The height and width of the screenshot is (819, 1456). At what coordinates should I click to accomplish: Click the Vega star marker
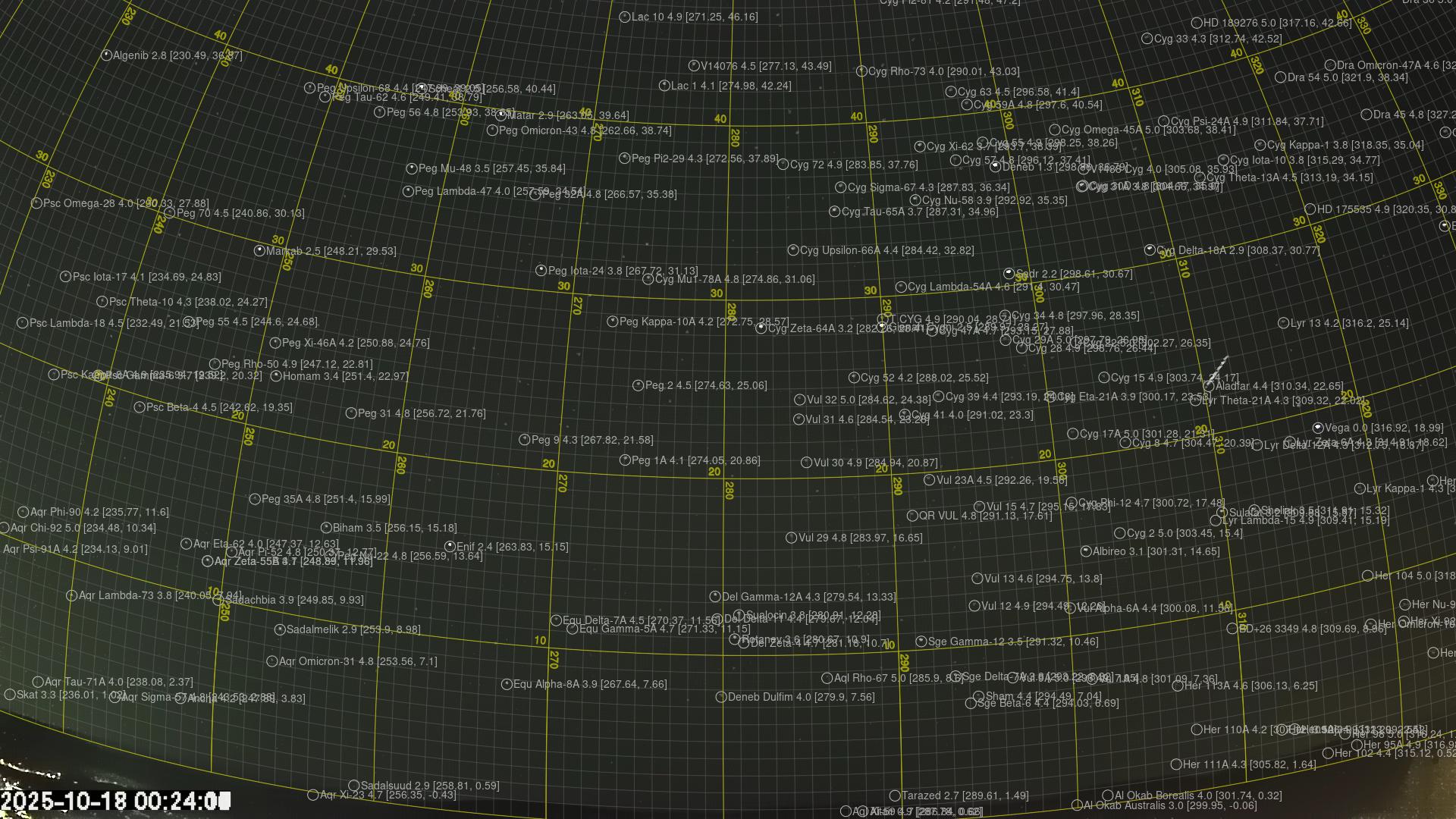point(1318,428)
